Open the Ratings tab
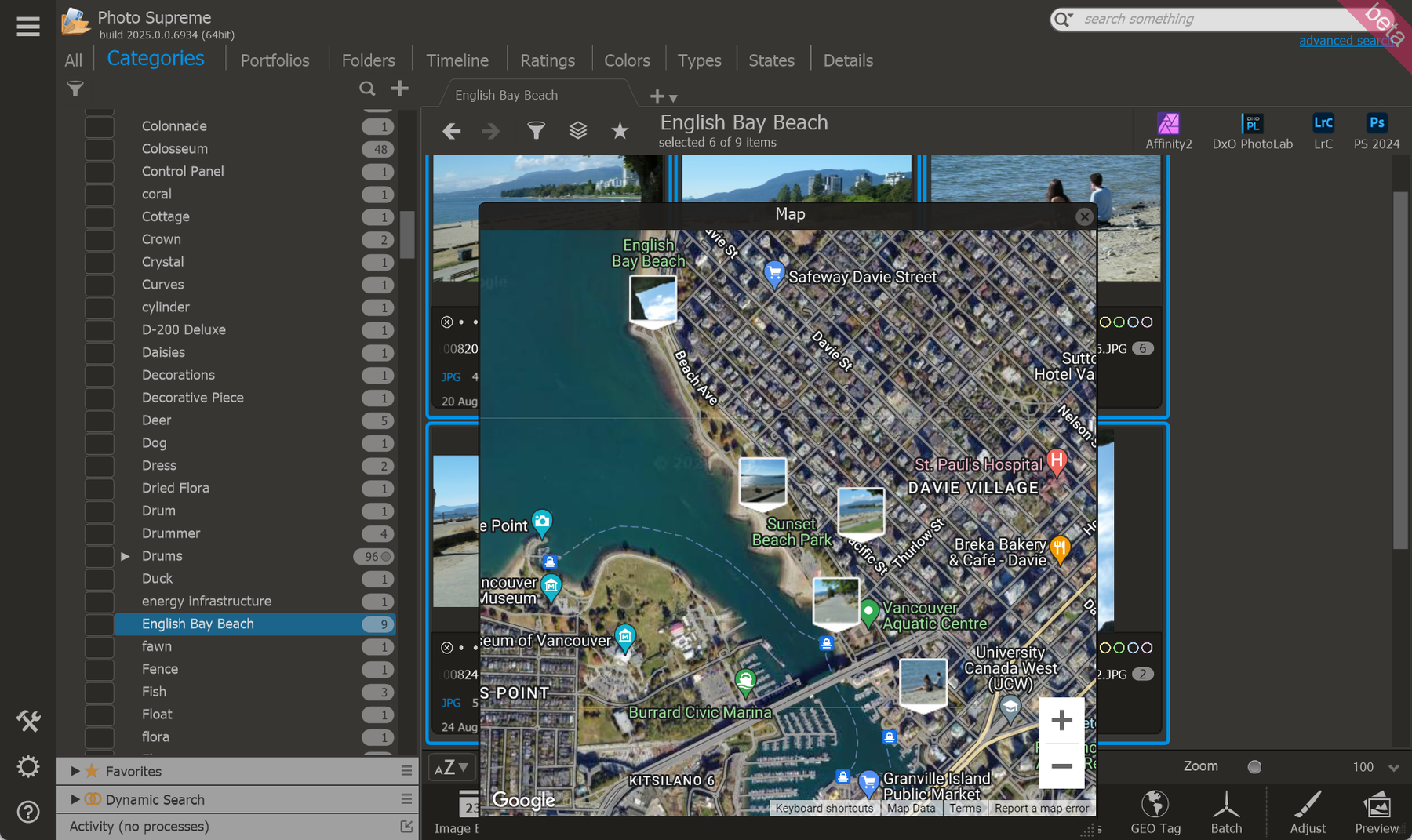Viewport: 1412px width, 840px height. (548, 60)
